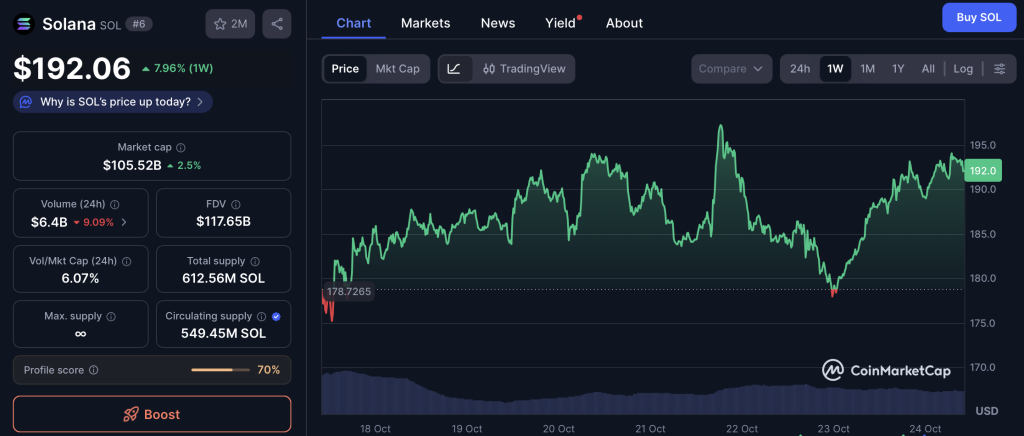The width and height of the screenshot is (1024, 436).
Task: Click the $192.06 price text
Action: [72, 69]
